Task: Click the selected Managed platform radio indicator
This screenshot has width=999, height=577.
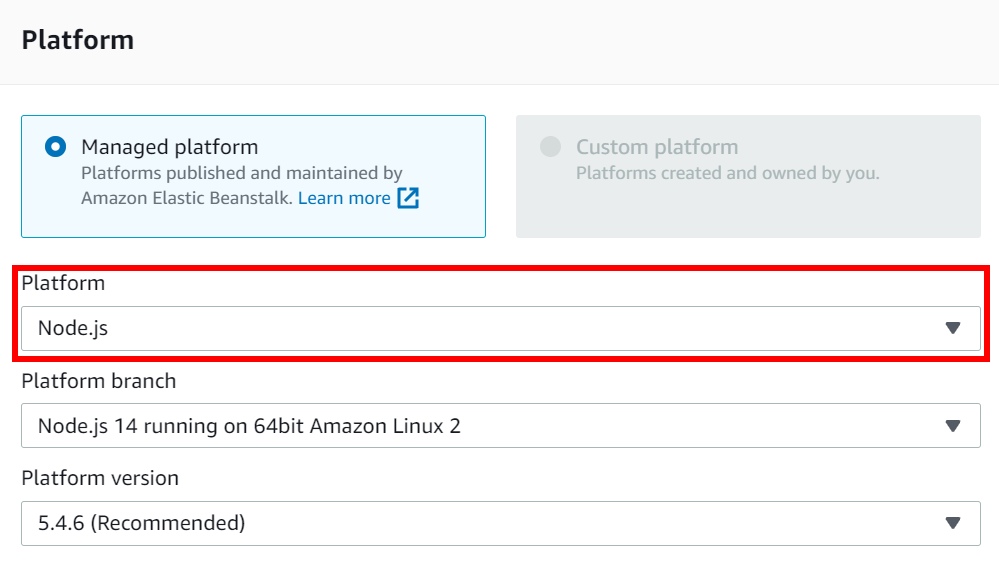Action: 55,146
